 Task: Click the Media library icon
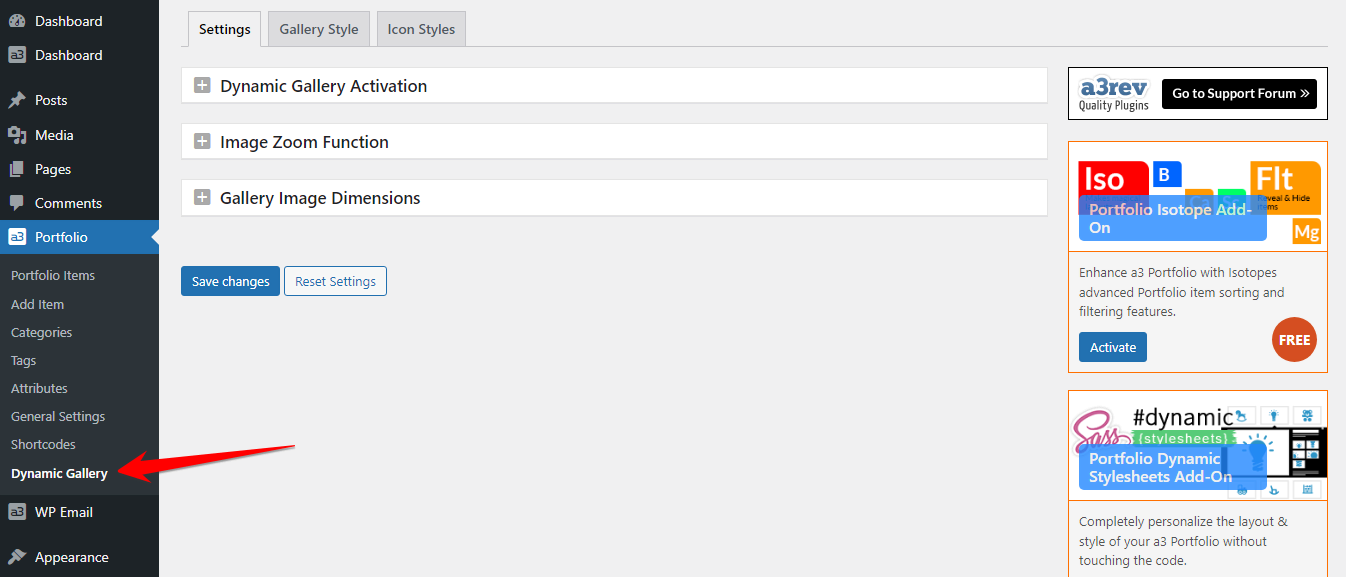tap(17, 135)
